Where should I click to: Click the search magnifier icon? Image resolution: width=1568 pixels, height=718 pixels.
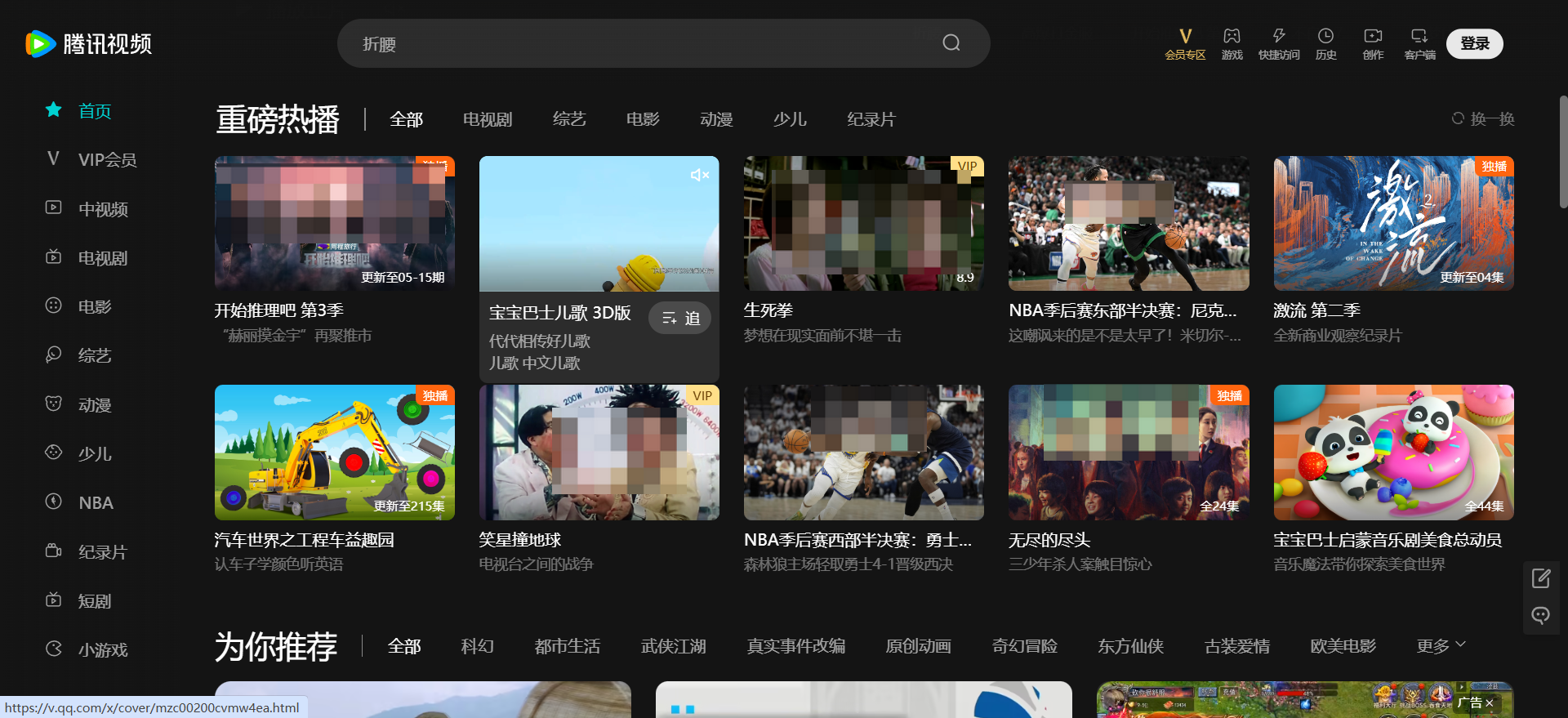click(x=951, y=43)
